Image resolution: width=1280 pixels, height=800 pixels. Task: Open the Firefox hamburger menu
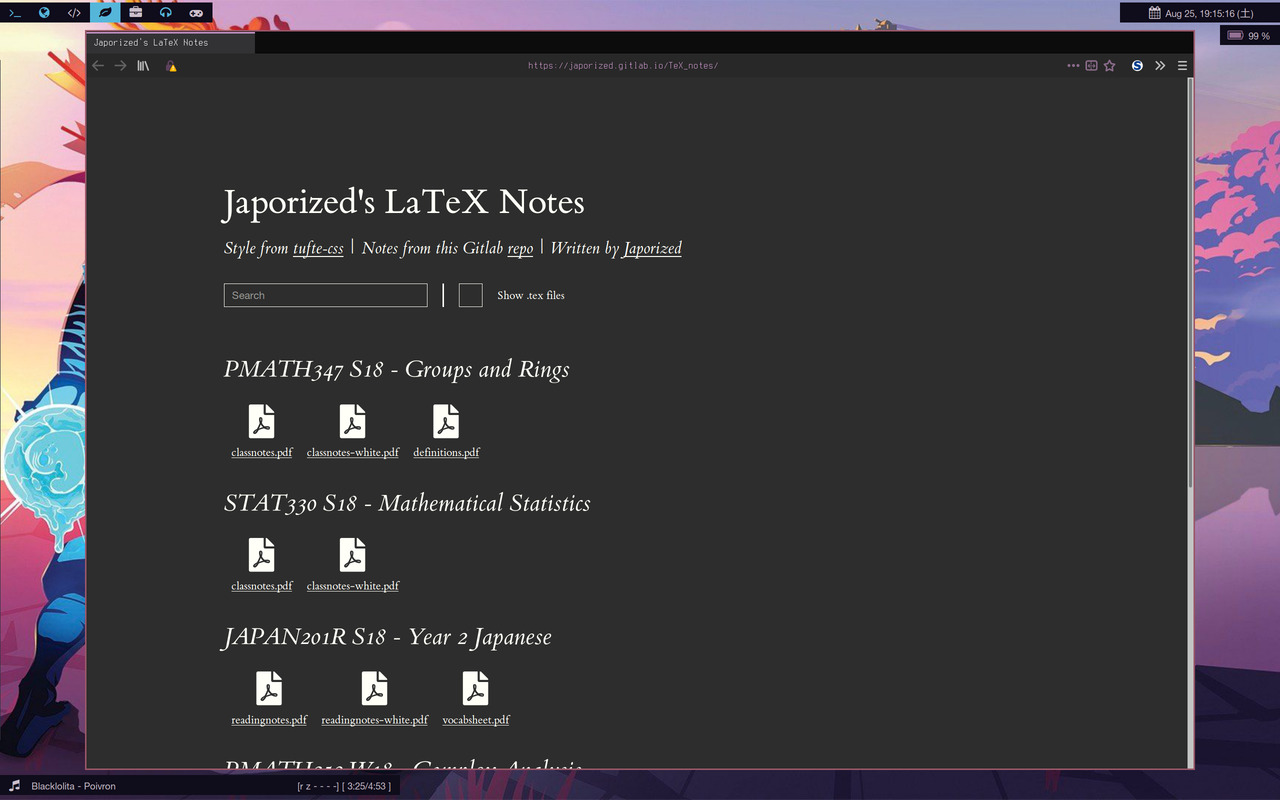coord(1182,66)
